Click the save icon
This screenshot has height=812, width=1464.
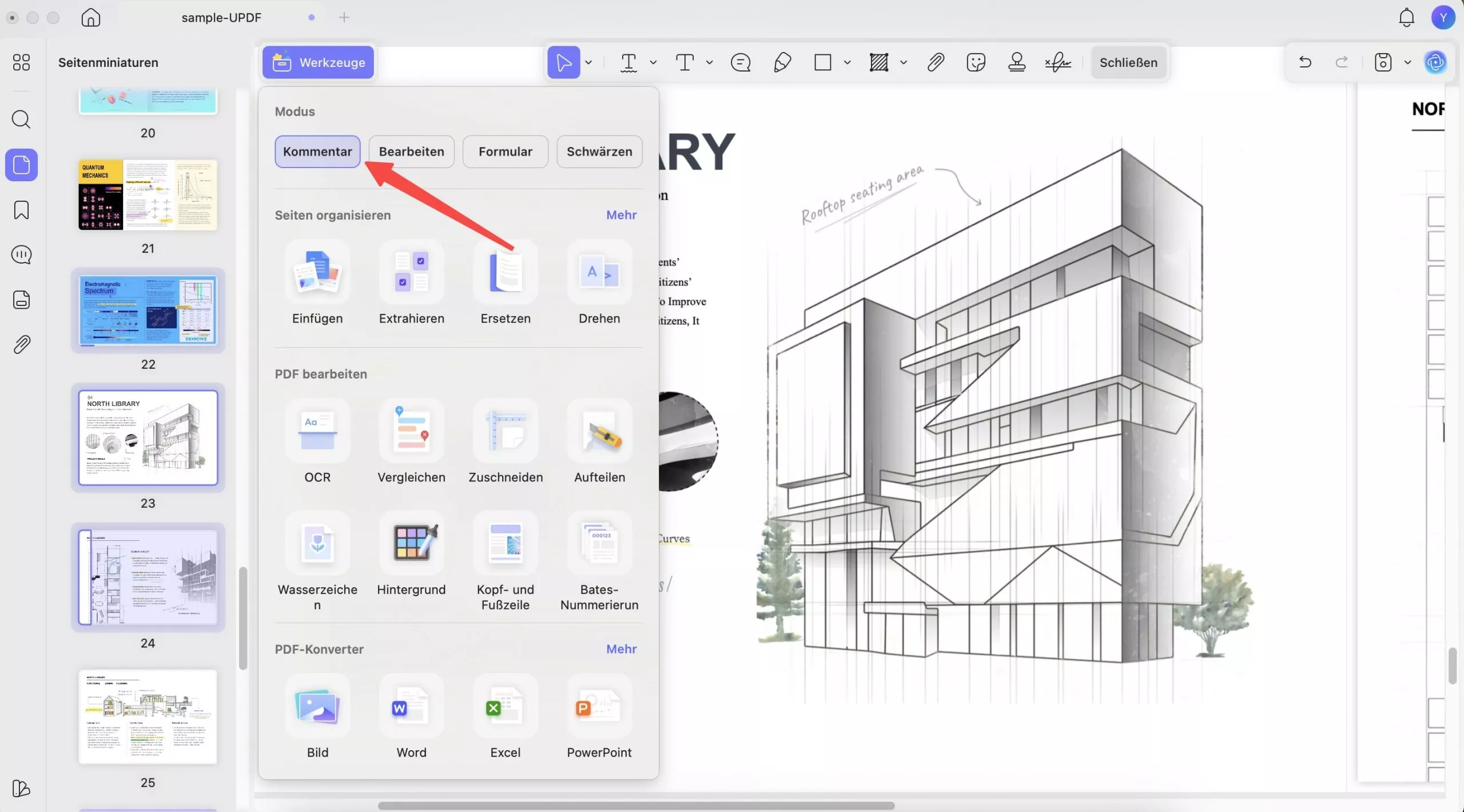coord(1383,62)
